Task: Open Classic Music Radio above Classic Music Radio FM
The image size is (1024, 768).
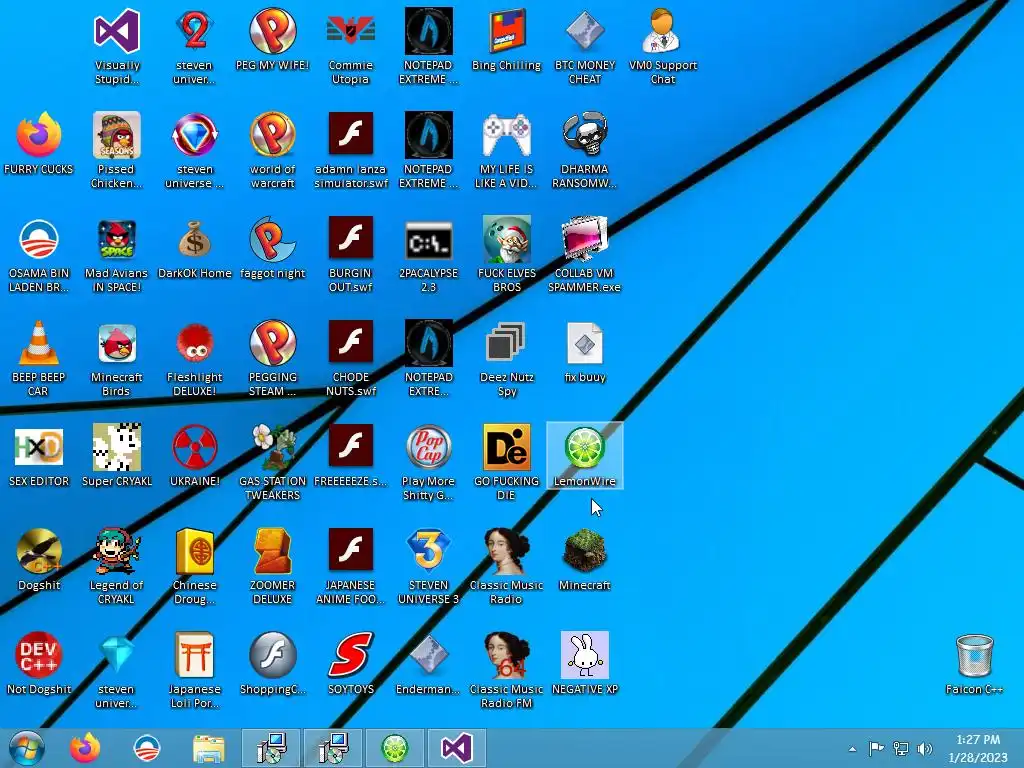Action: tap(506, 566)
